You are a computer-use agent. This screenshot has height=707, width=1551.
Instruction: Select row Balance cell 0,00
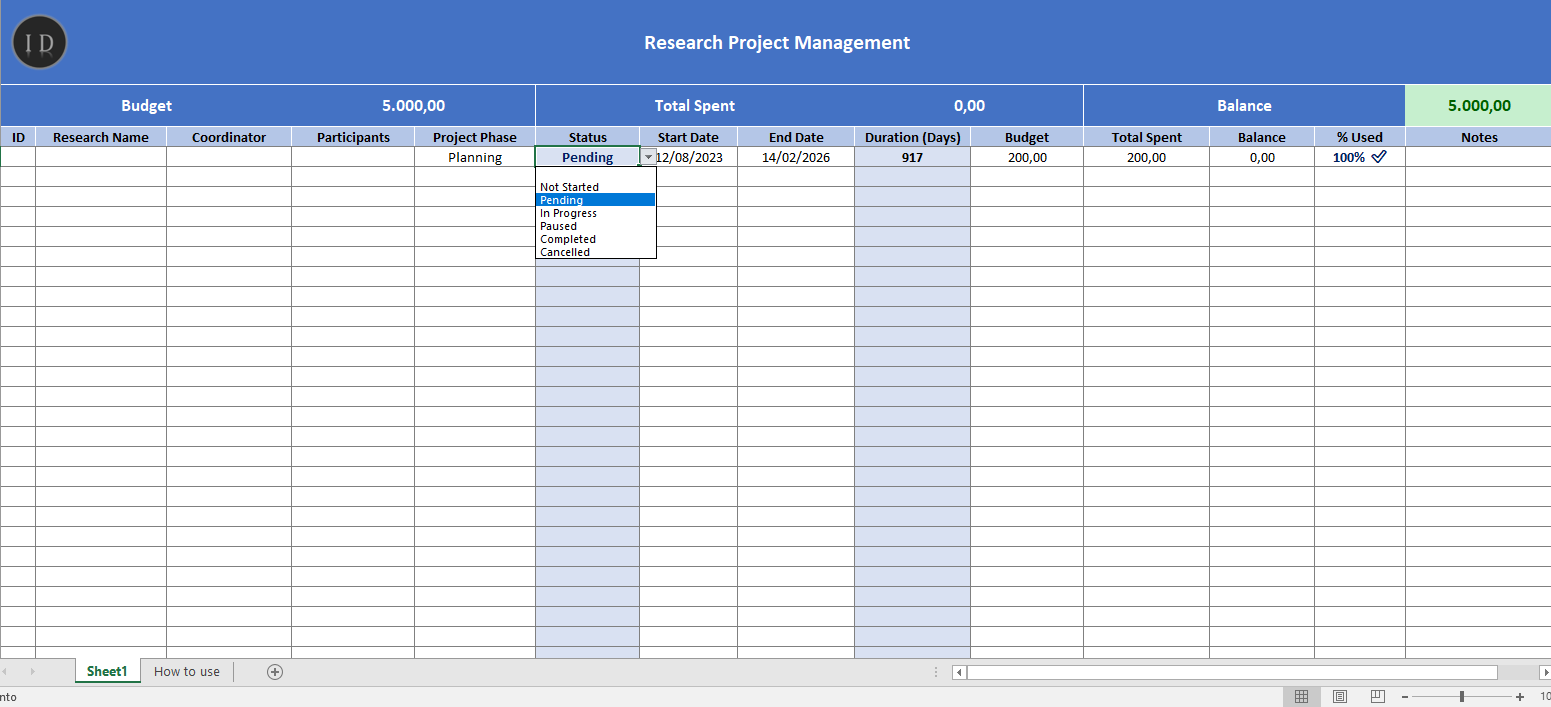tap(1262, 157)
